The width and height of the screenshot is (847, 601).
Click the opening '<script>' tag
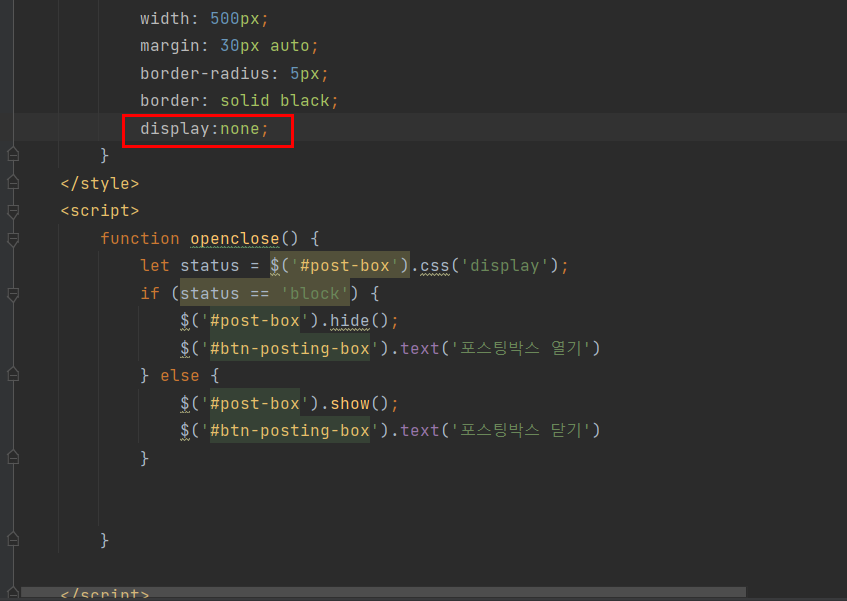pos(99,211)
